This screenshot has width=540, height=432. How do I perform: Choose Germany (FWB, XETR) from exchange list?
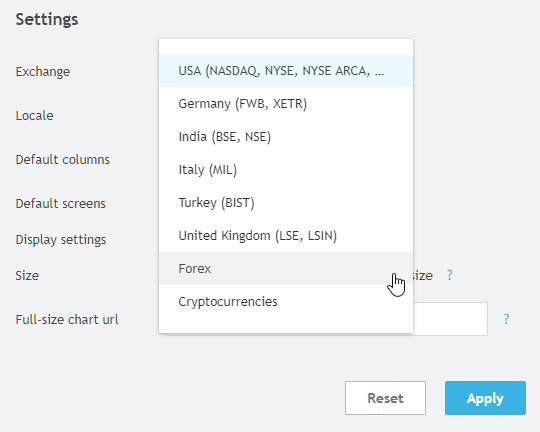286,104
